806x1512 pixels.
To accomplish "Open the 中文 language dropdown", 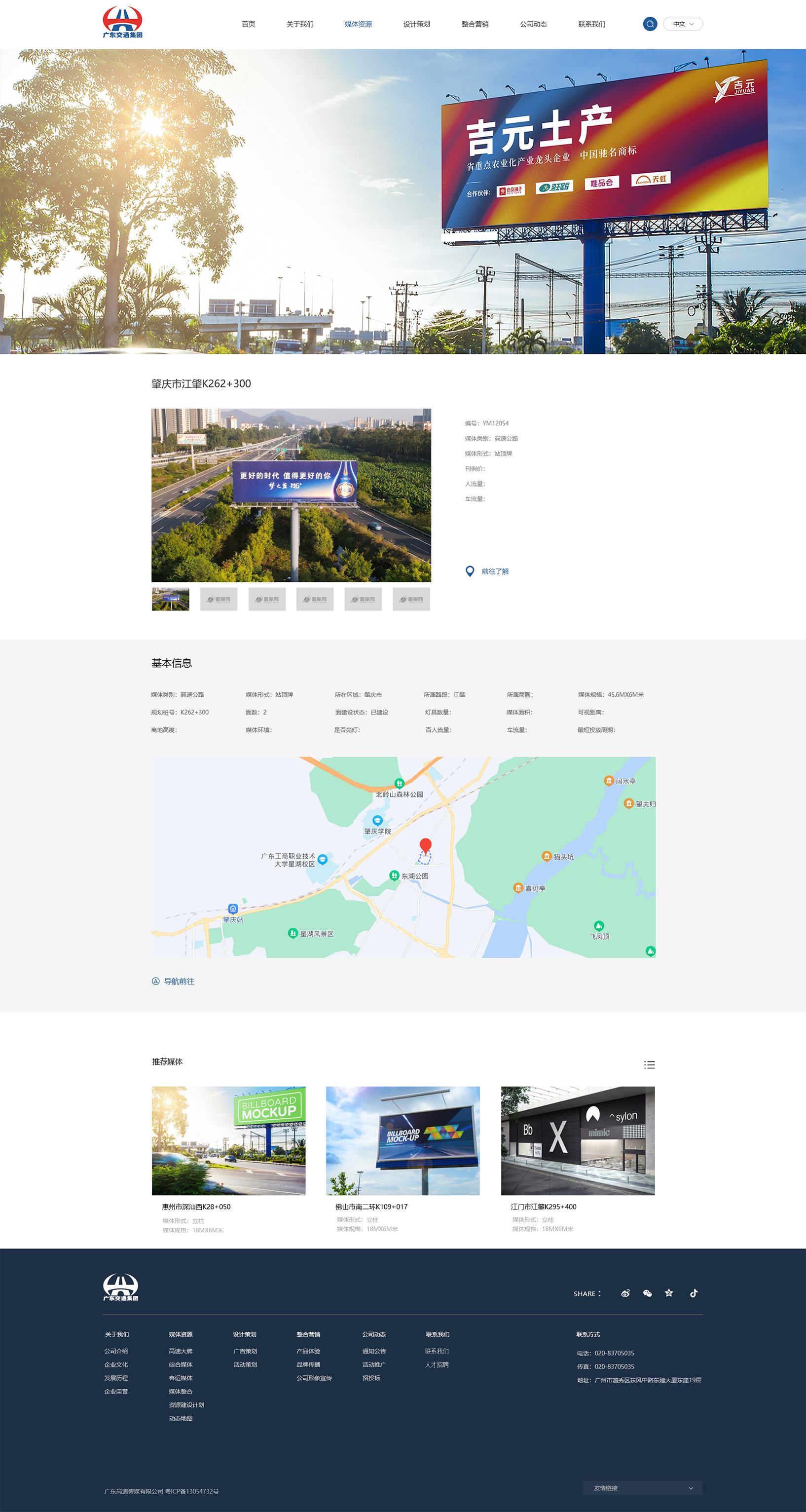I will pos(683,24).
